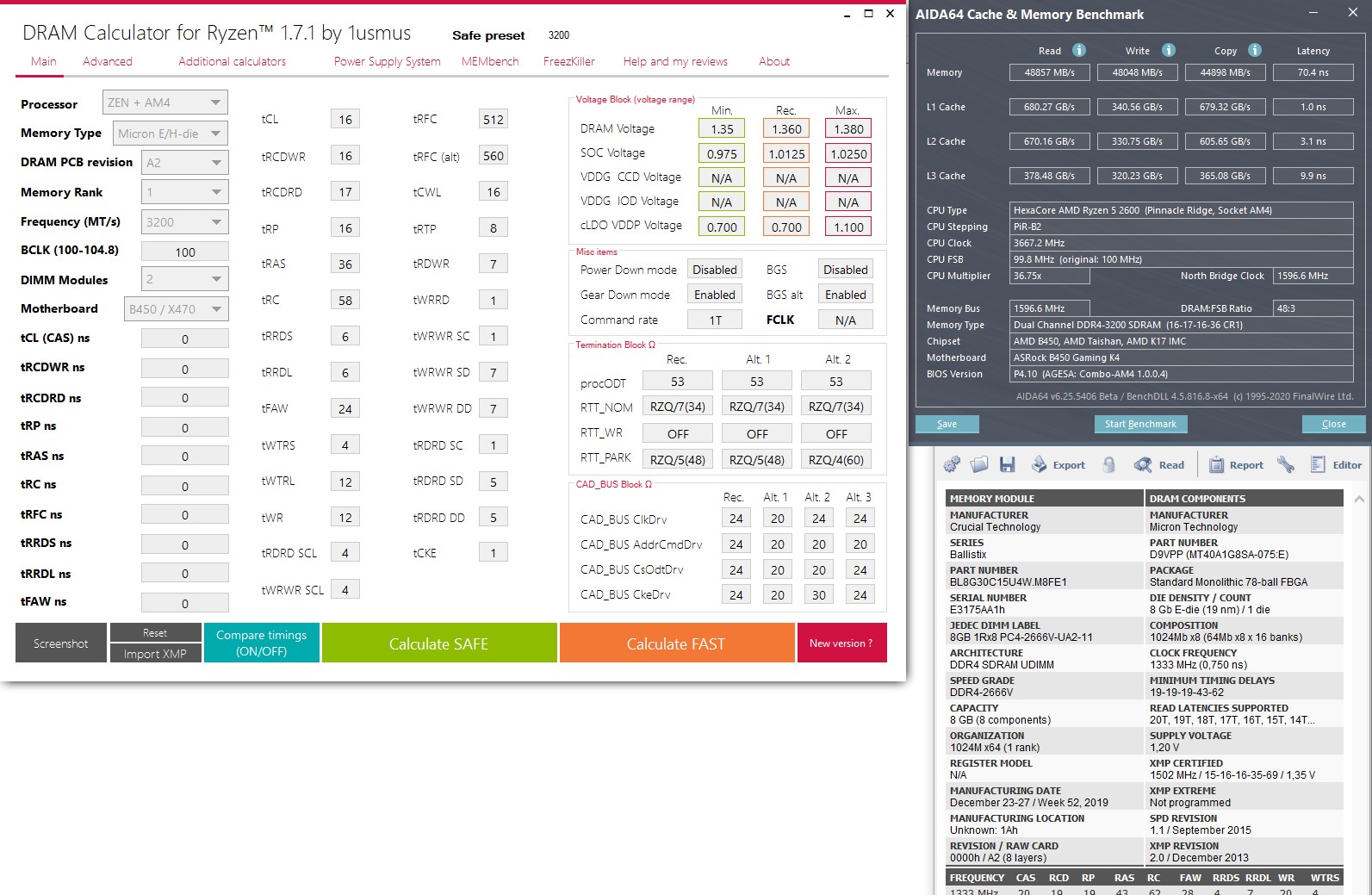Click the scroll up arrow in the SPD panel
Image resolution: width=1372 pixels, height=895 pixels.
[1359, 499]
